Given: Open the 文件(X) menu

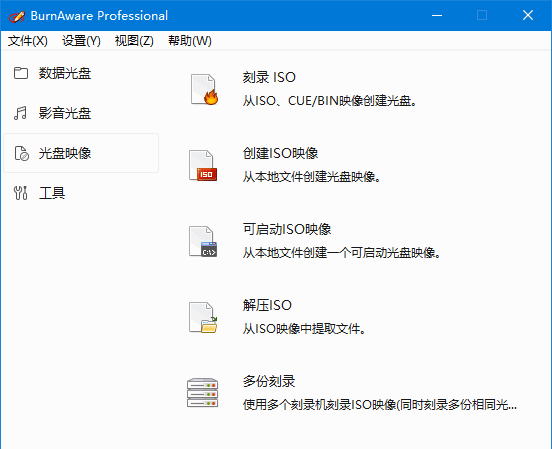Looking at the screenshot, I should click(x=27, y=41).
